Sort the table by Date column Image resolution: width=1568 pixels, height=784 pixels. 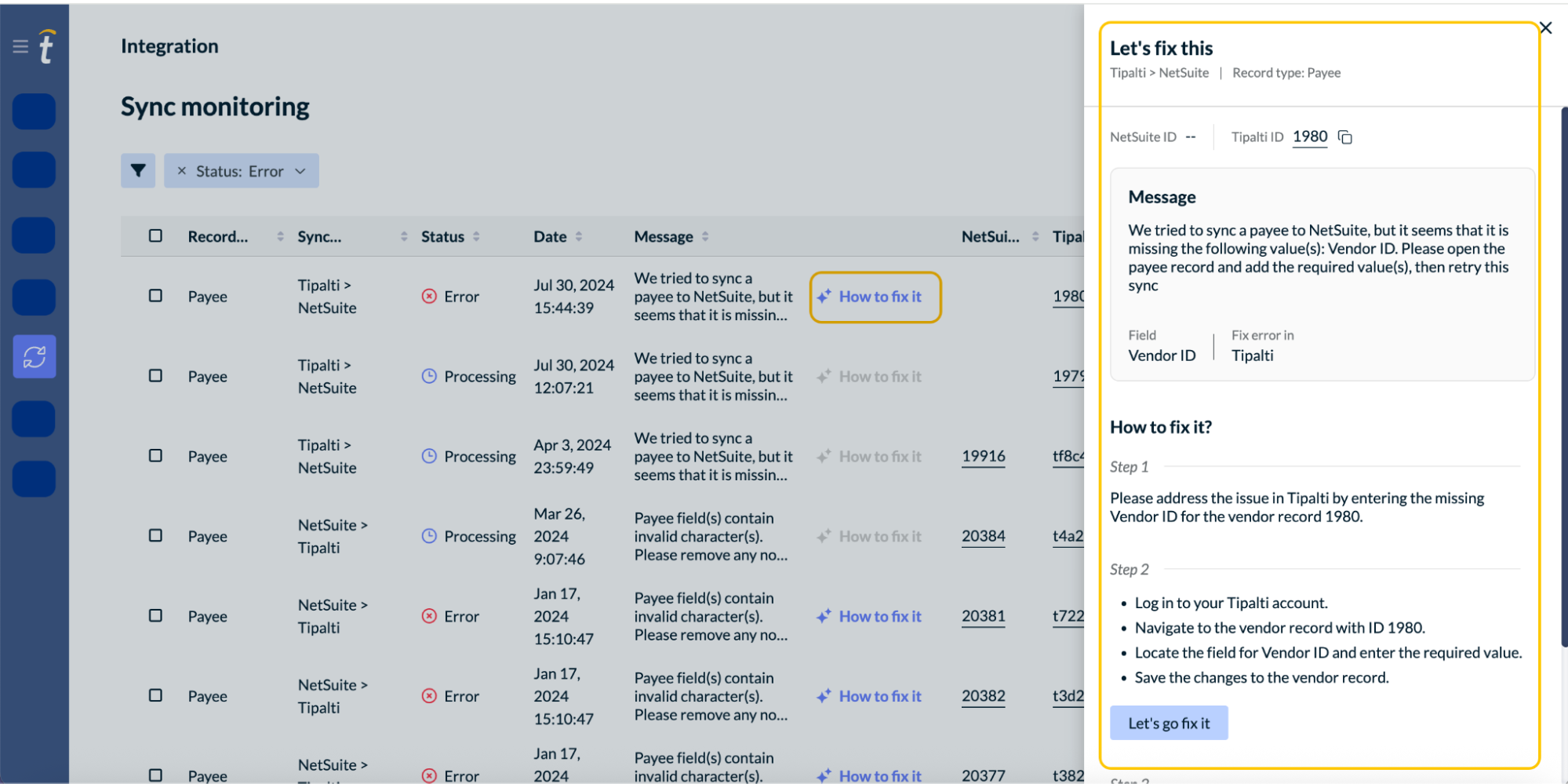[580, 235]
